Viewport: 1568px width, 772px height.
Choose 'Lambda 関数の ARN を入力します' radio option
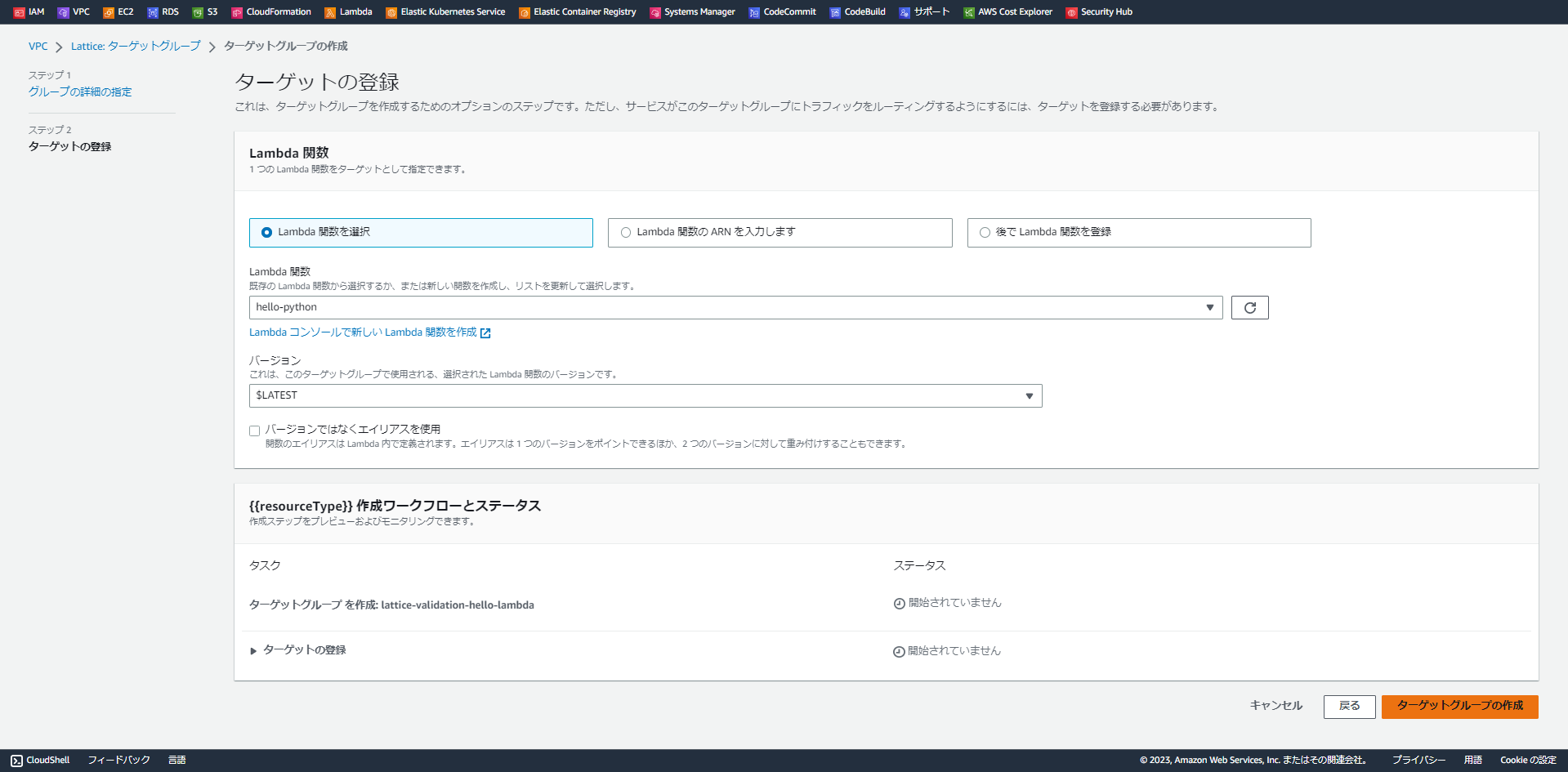[x=626, y=233]
